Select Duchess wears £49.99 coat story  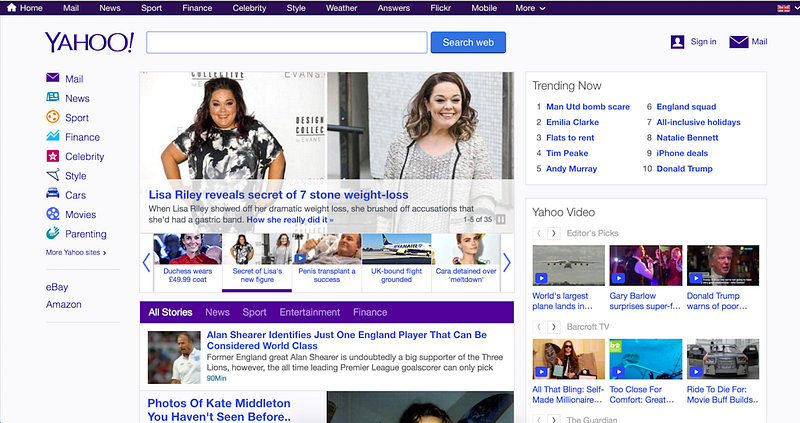(x=187, y=262)
